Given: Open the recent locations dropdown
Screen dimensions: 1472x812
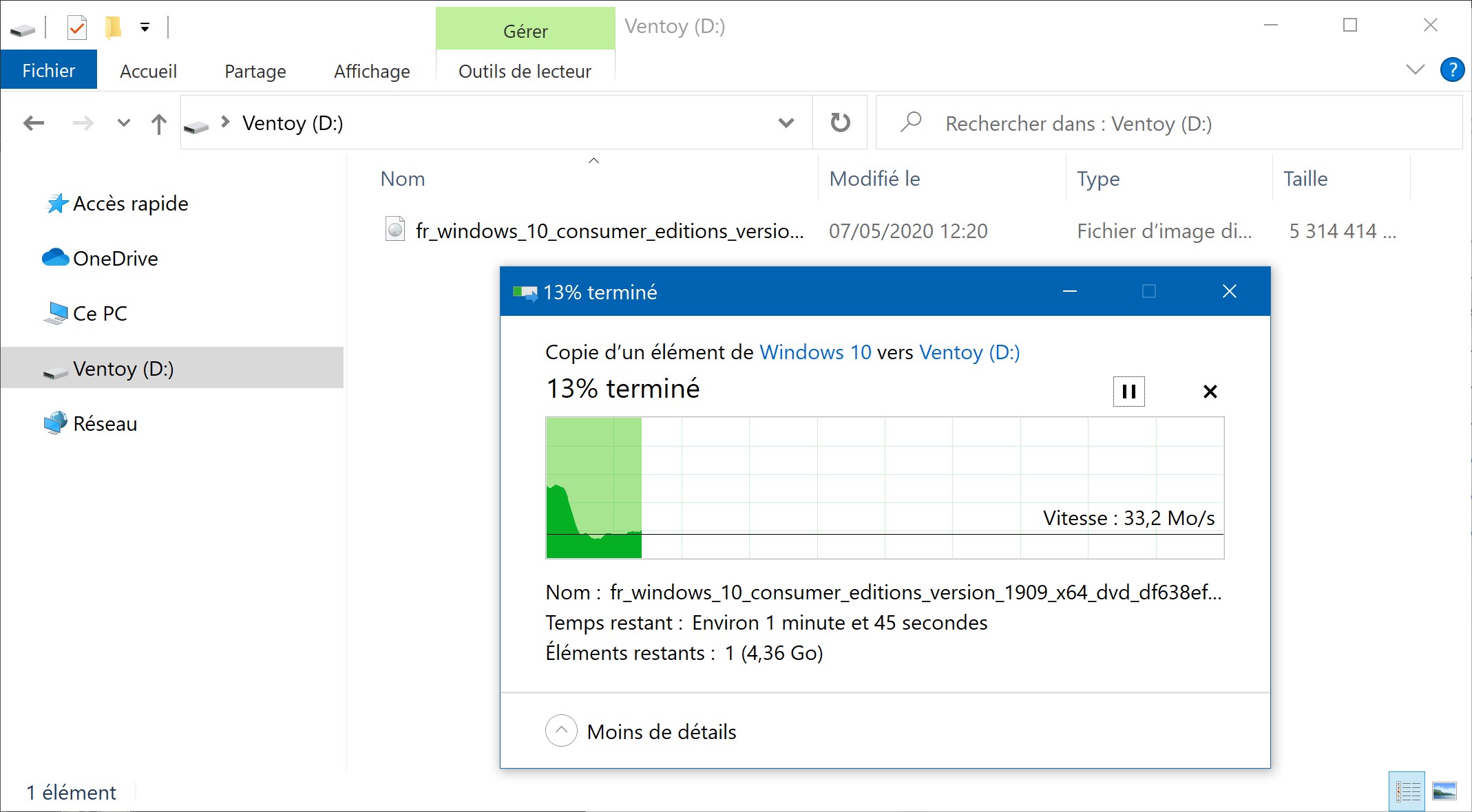Looking at the screenshot, I should (124, 123).
